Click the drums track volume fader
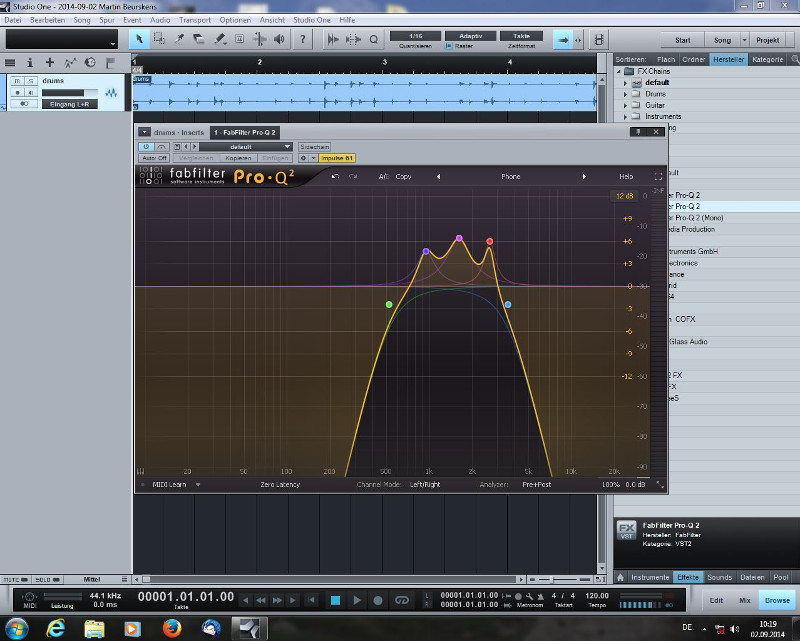This screenshot has width=800, height=641. tap(70, 92)
